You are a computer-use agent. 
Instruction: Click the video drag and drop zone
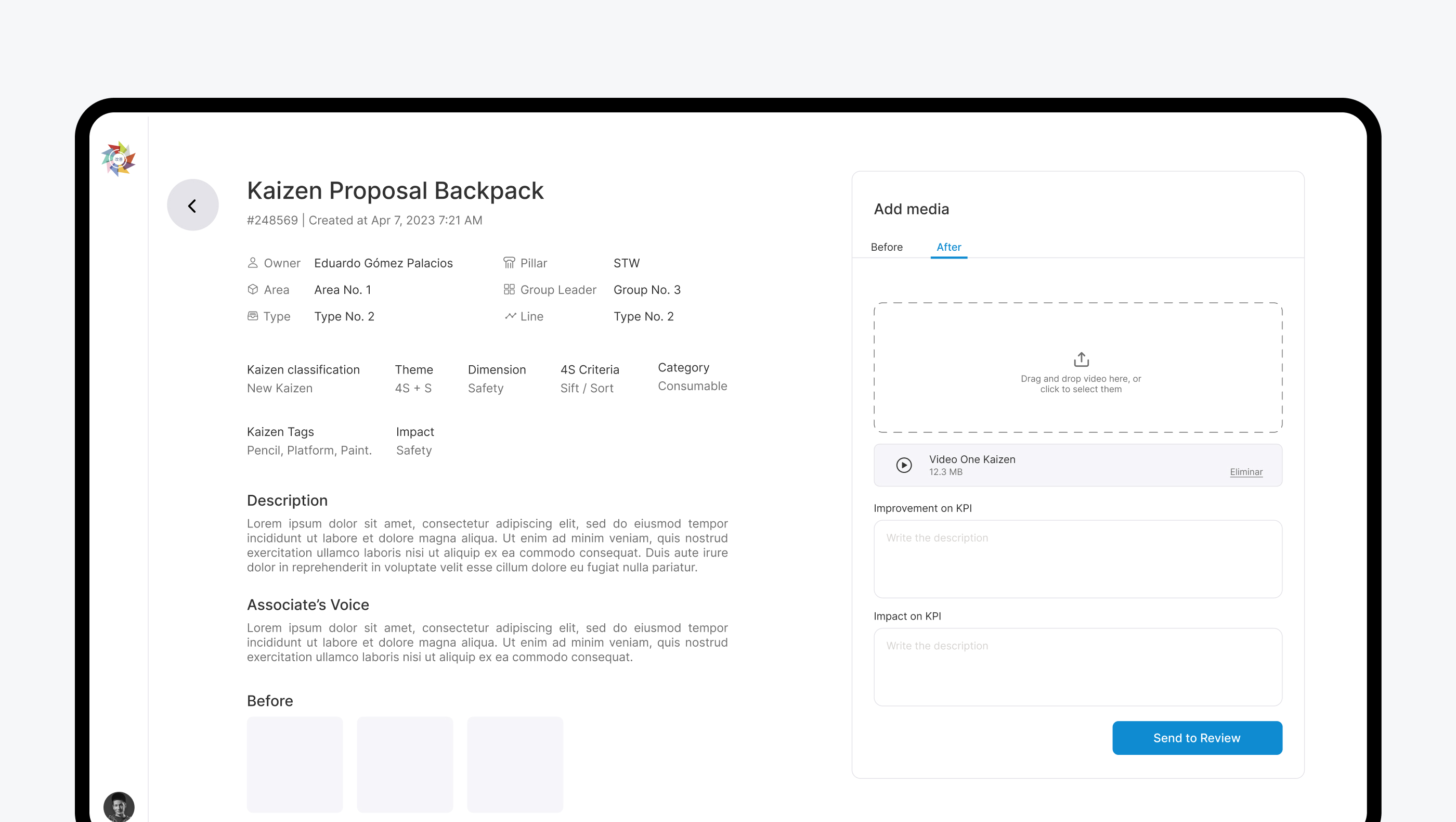click(1078, 367)
